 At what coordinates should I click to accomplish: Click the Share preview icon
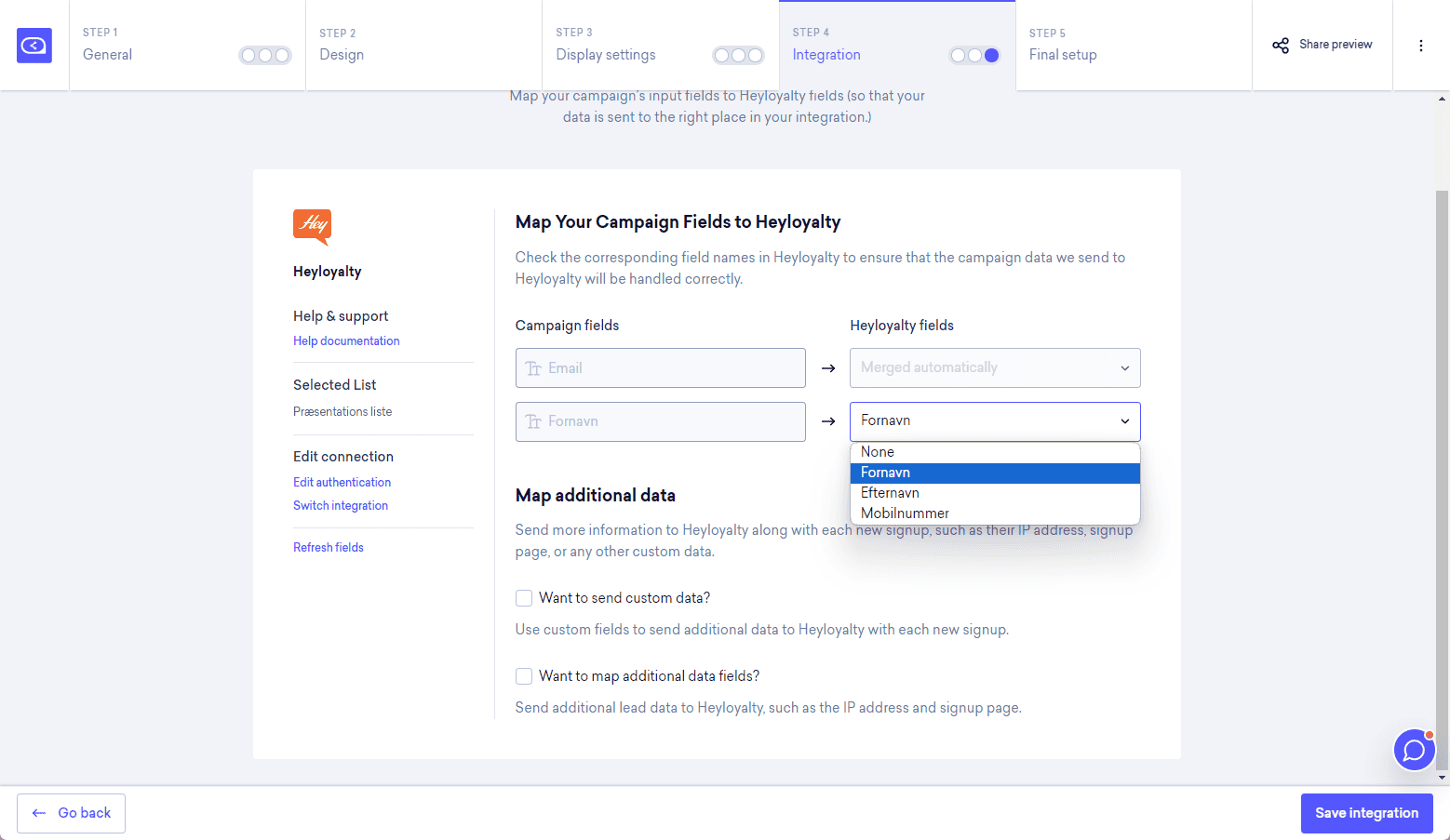1281,45
